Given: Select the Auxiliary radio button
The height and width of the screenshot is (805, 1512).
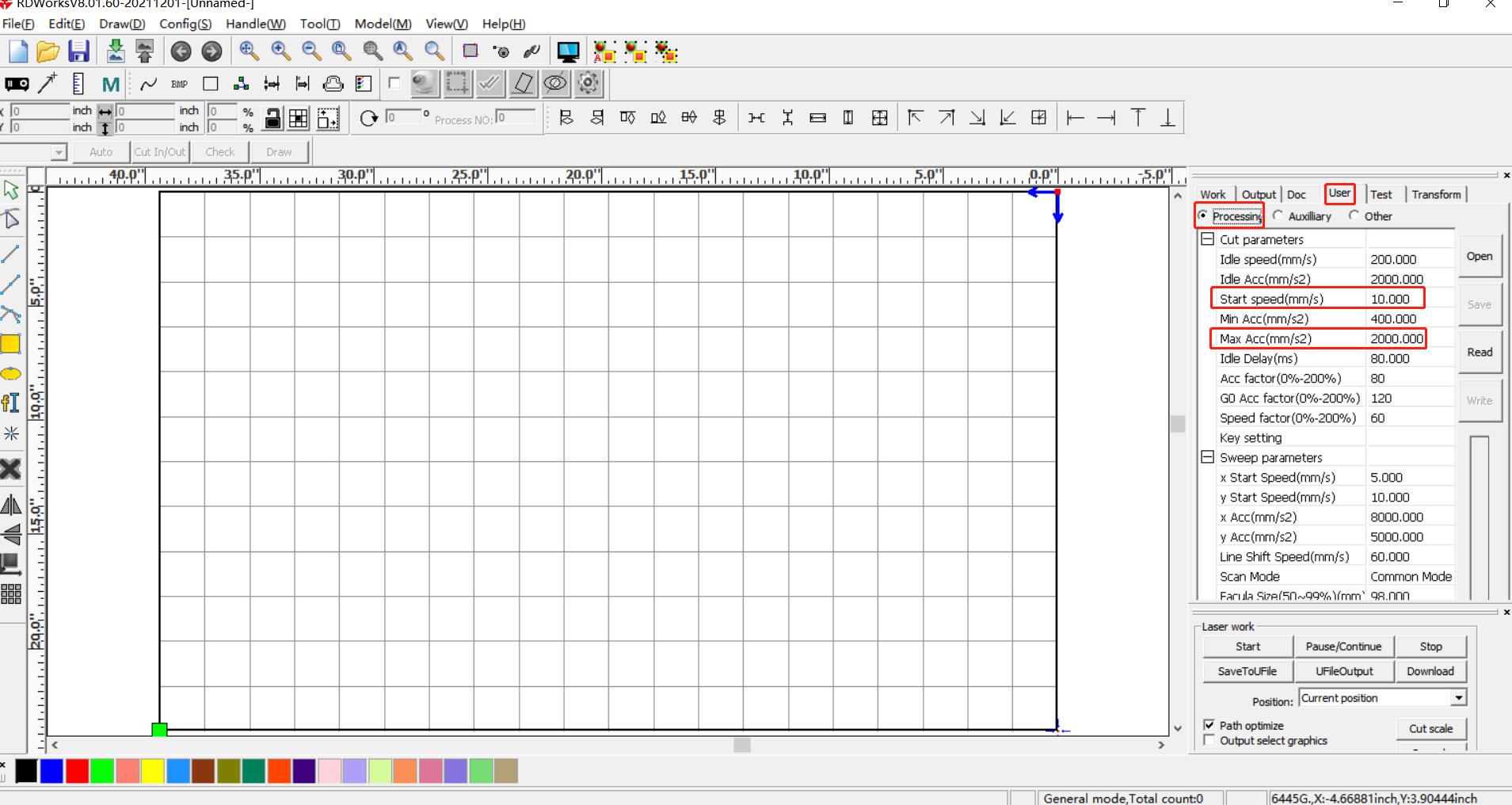Looking at the screenshot, I should pyautogui.click(x=1278, y=216).
